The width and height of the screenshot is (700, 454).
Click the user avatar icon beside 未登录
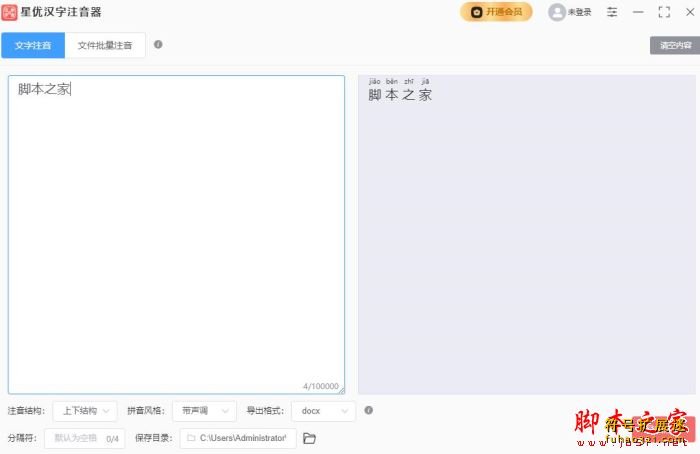pos(557,12)
